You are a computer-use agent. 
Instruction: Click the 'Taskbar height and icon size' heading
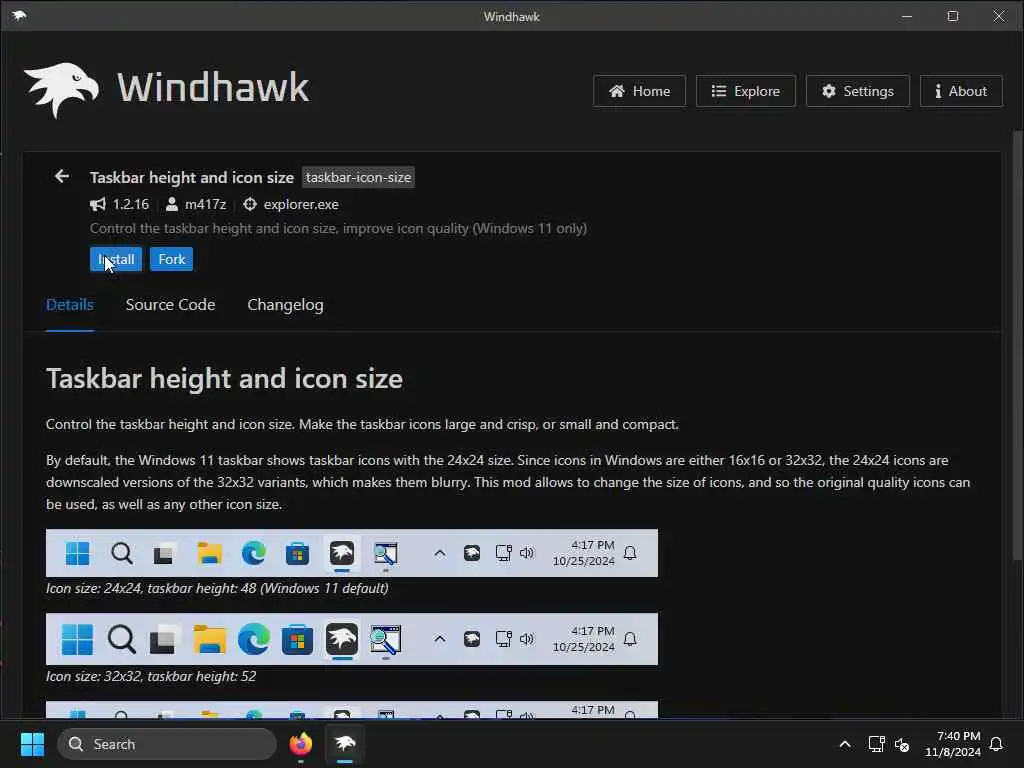pos(224,379)
